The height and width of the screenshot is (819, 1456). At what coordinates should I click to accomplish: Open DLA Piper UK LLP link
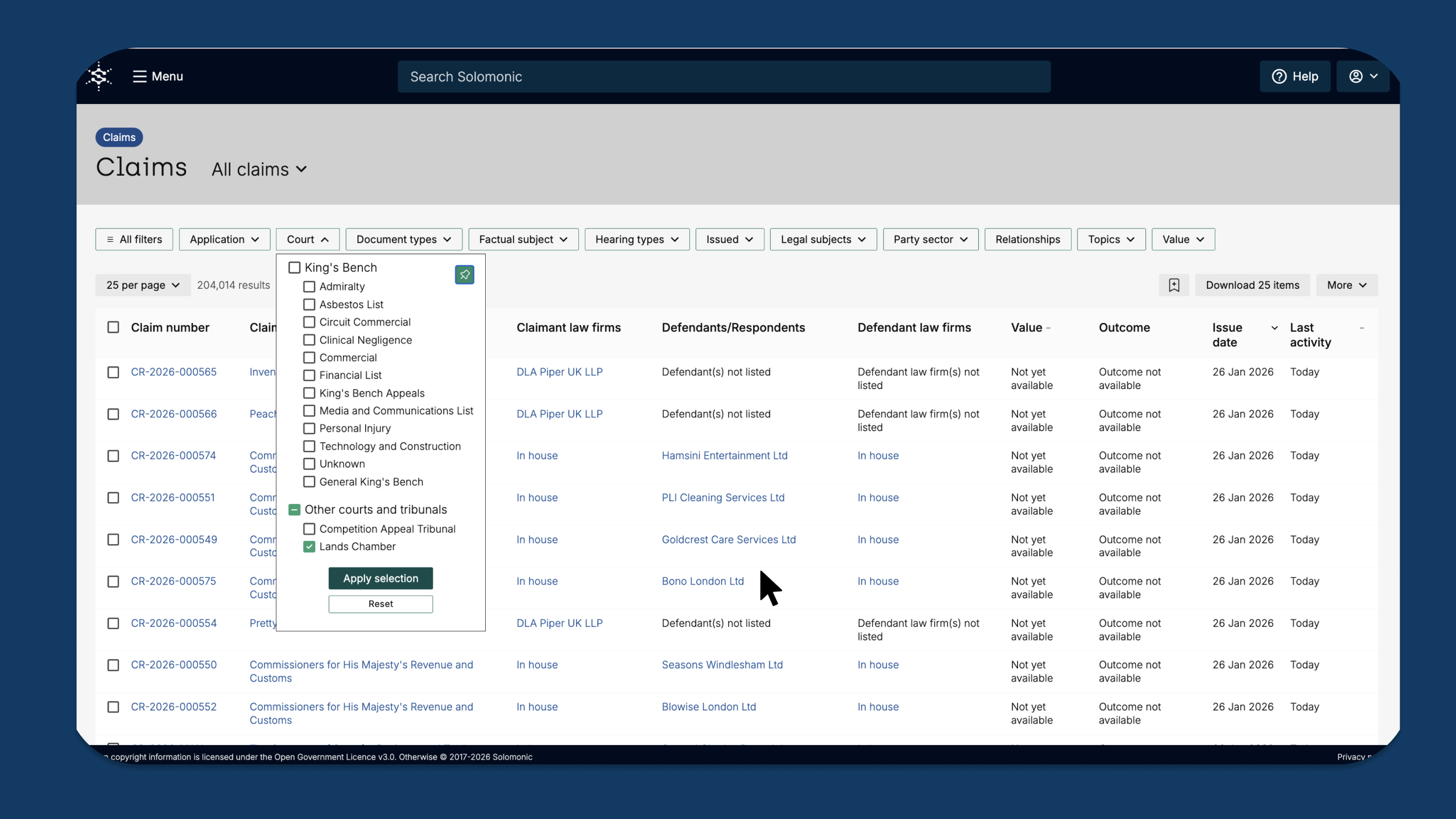pos(559,372)
